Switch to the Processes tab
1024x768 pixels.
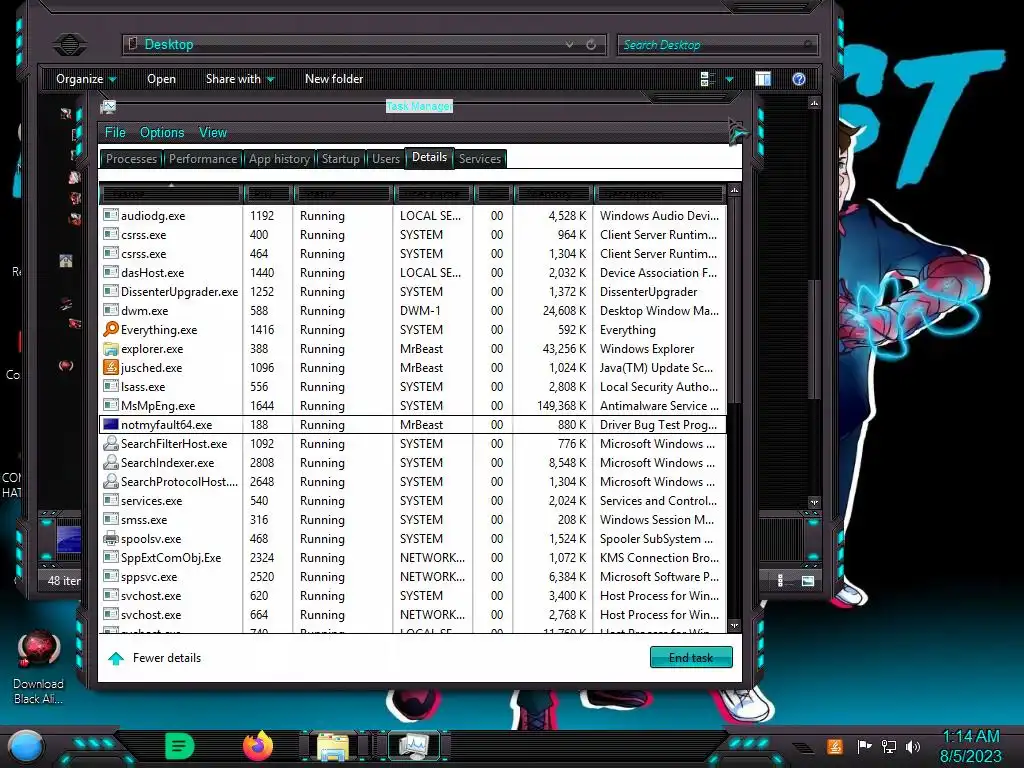point(131,159)
